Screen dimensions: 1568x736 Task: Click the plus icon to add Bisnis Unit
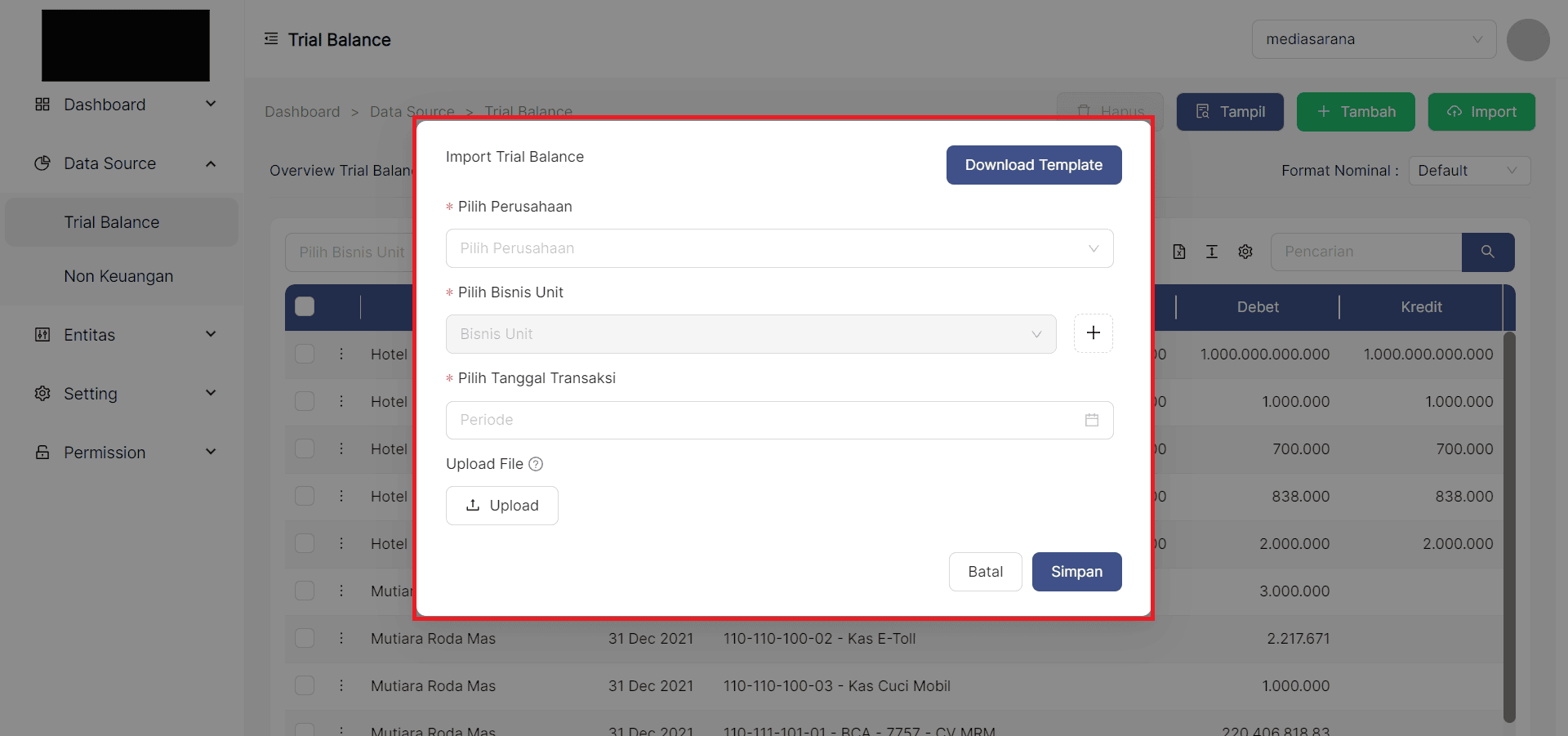click(1093, 333)
